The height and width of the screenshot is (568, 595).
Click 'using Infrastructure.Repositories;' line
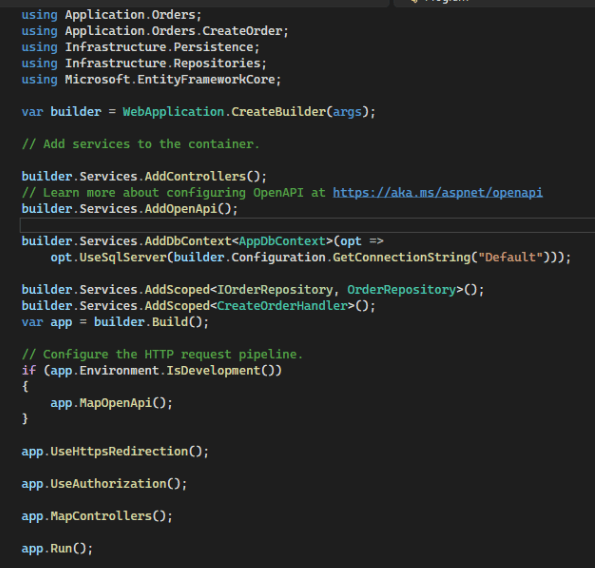point(144,63)
